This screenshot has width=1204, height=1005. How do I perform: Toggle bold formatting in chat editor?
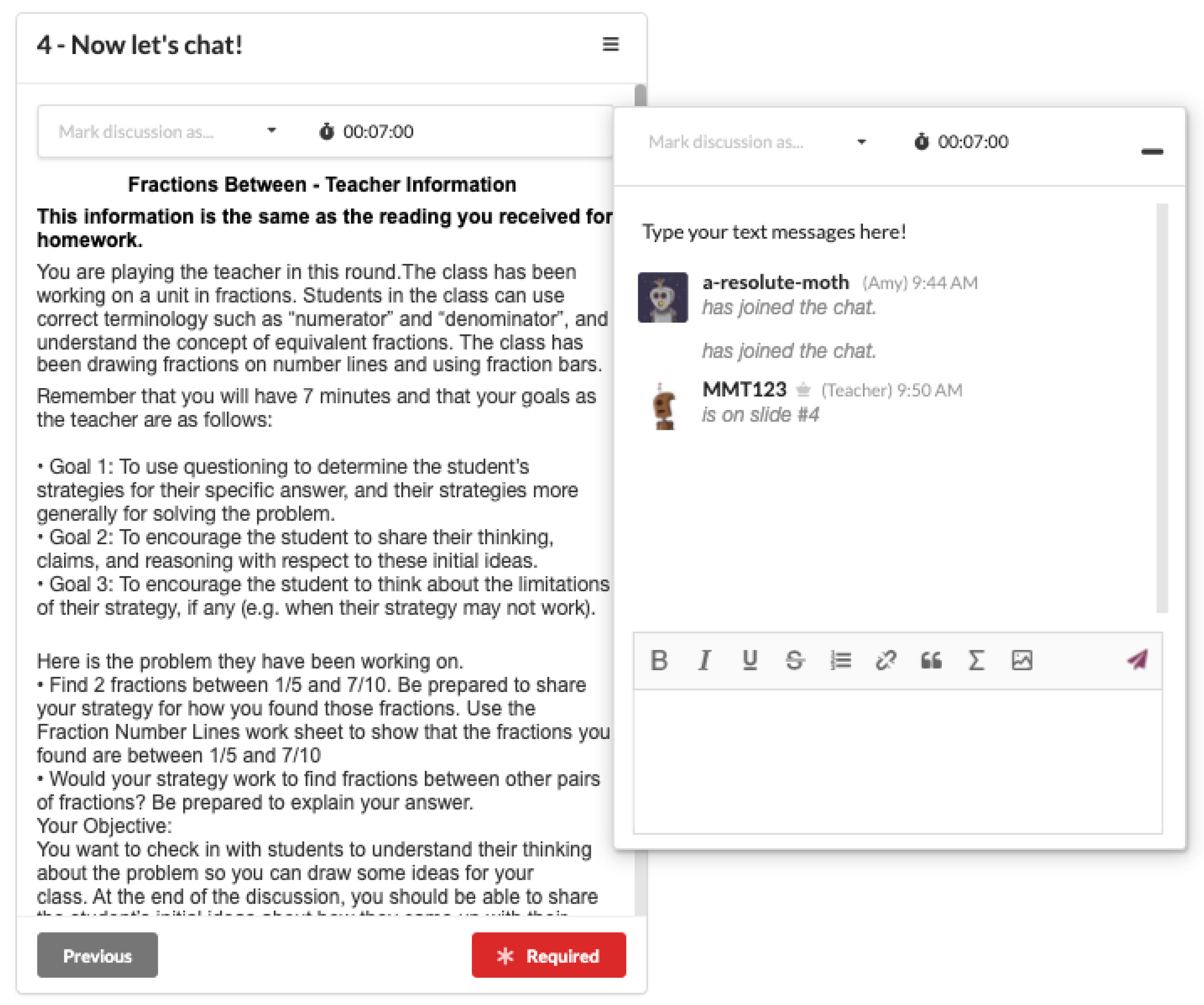tap(659, 660)
